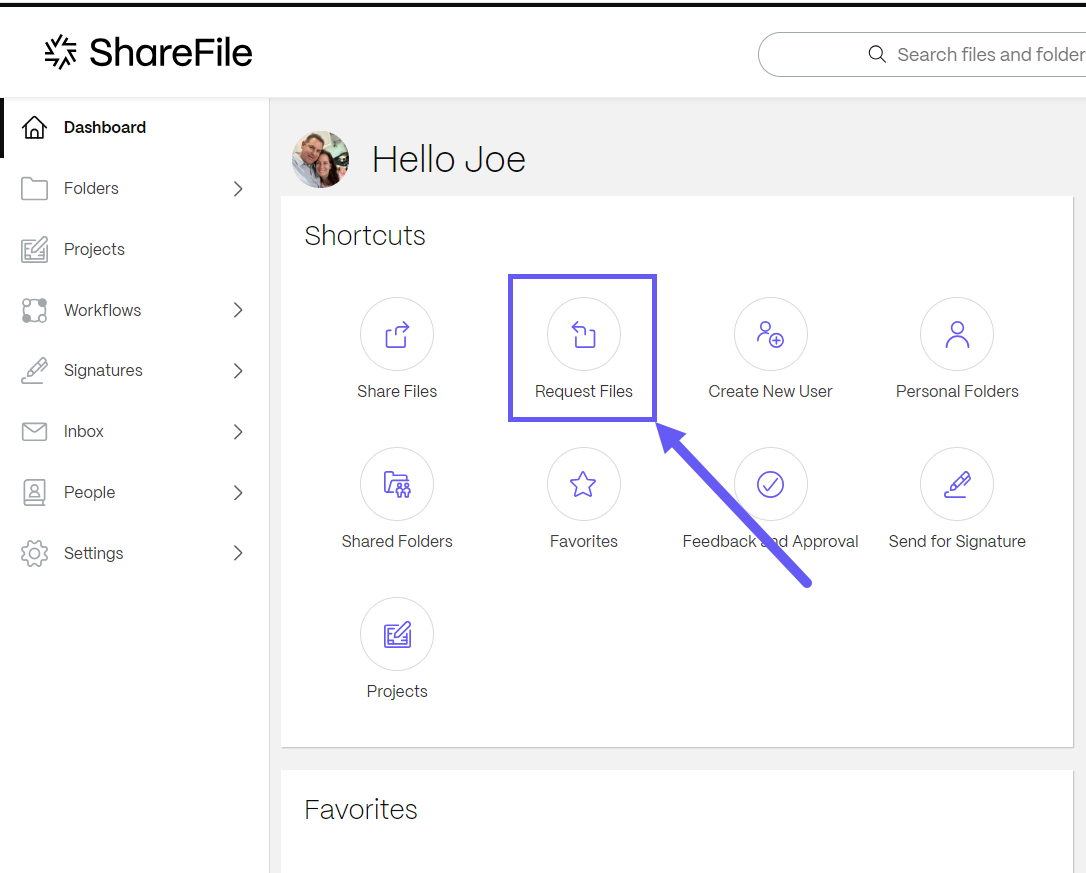The image size is (1086, 873).
Task: Open People from the sidebar menu
Action: click(89, 493)
